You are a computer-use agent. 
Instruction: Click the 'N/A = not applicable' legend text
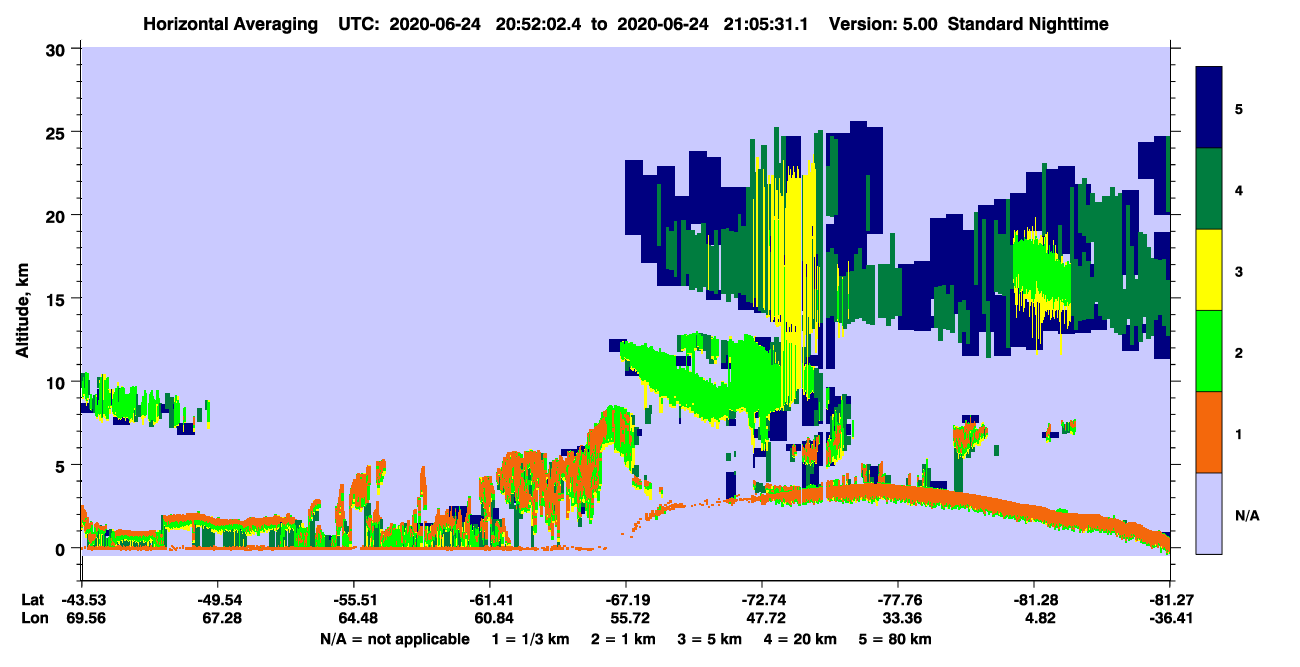pyautogui.click(x=394, y=639)
